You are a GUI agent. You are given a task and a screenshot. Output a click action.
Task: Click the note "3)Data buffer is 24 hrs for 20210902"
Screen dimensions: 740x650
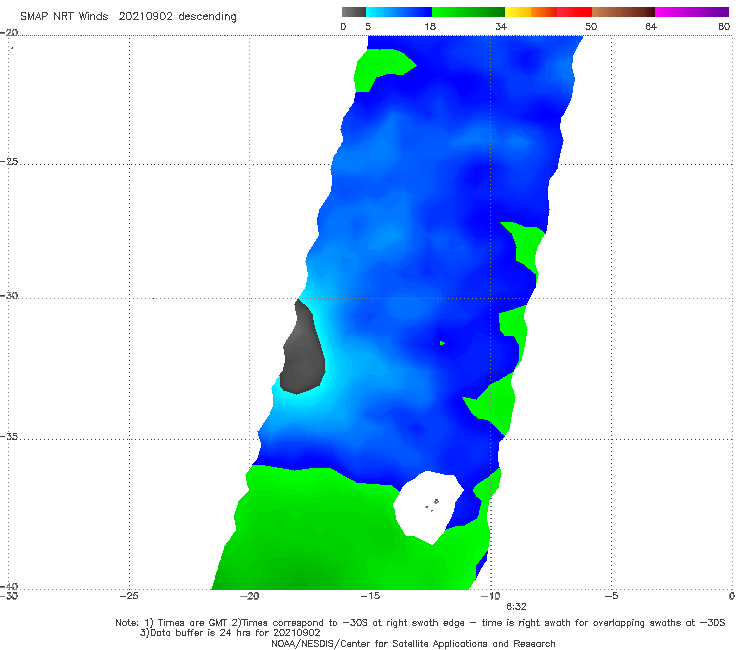pyautogui.click(x=230, y=633)
